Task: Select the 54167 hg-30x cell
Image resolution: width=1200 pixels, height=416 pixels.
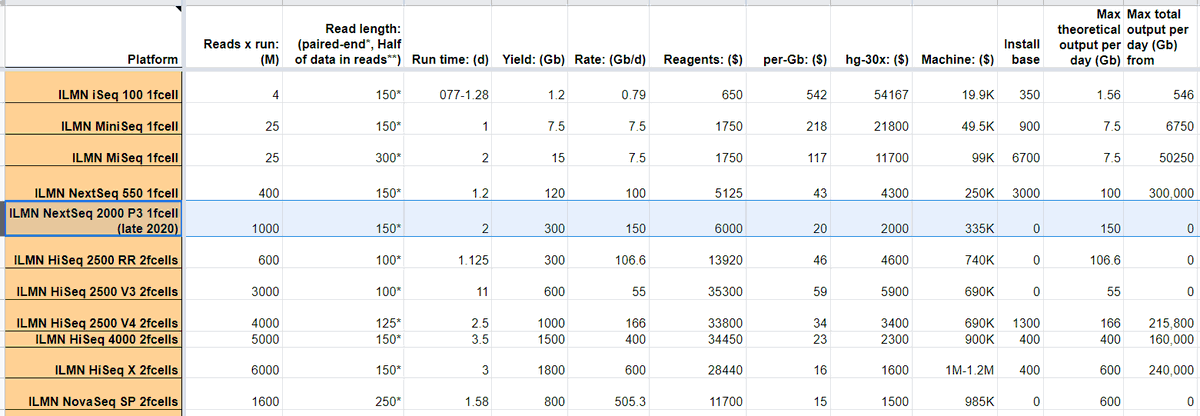Action: (872, 88)
